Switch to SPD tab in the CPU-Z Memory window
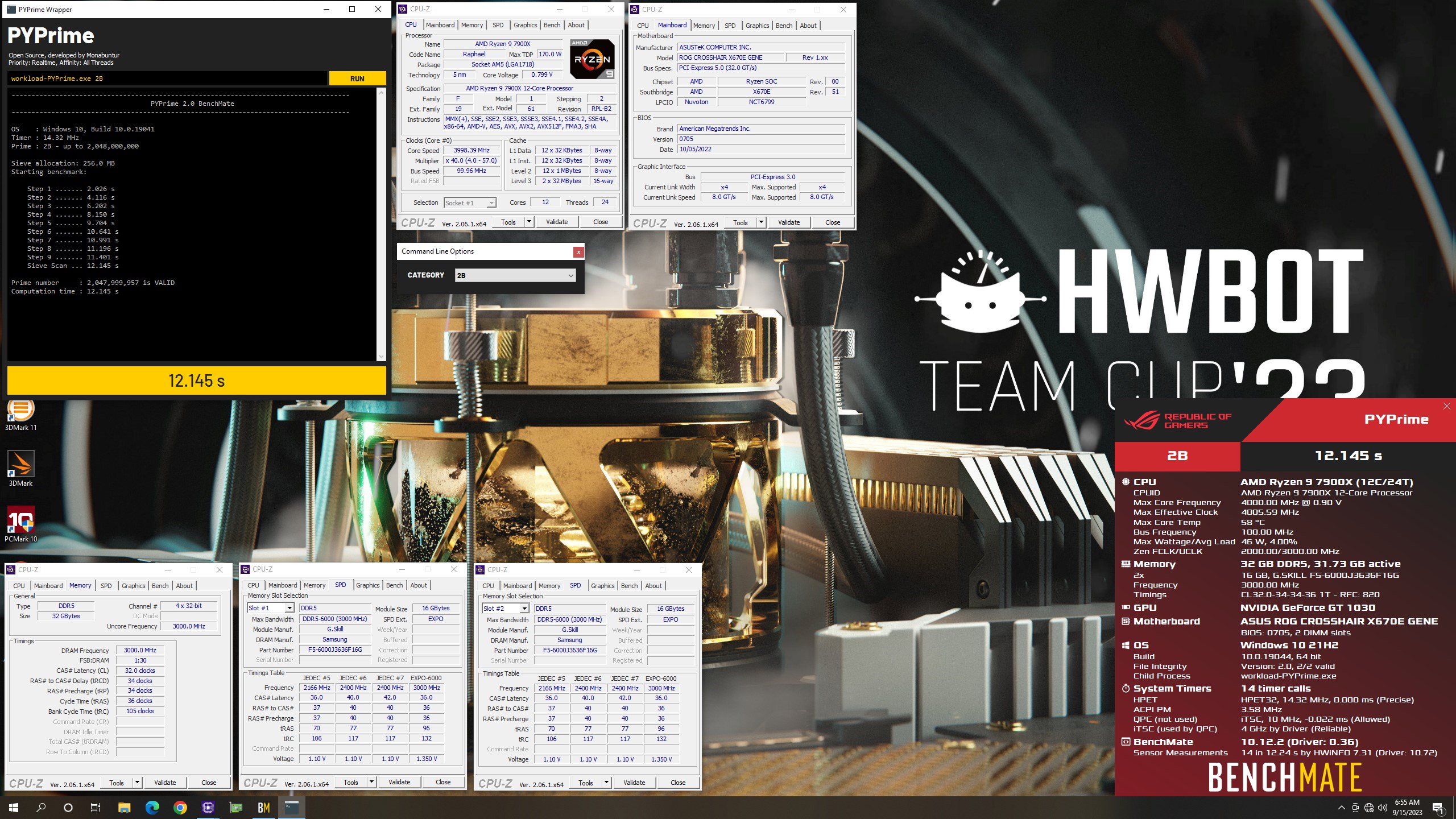1456x819 pixels. click(x=106, y=585)
